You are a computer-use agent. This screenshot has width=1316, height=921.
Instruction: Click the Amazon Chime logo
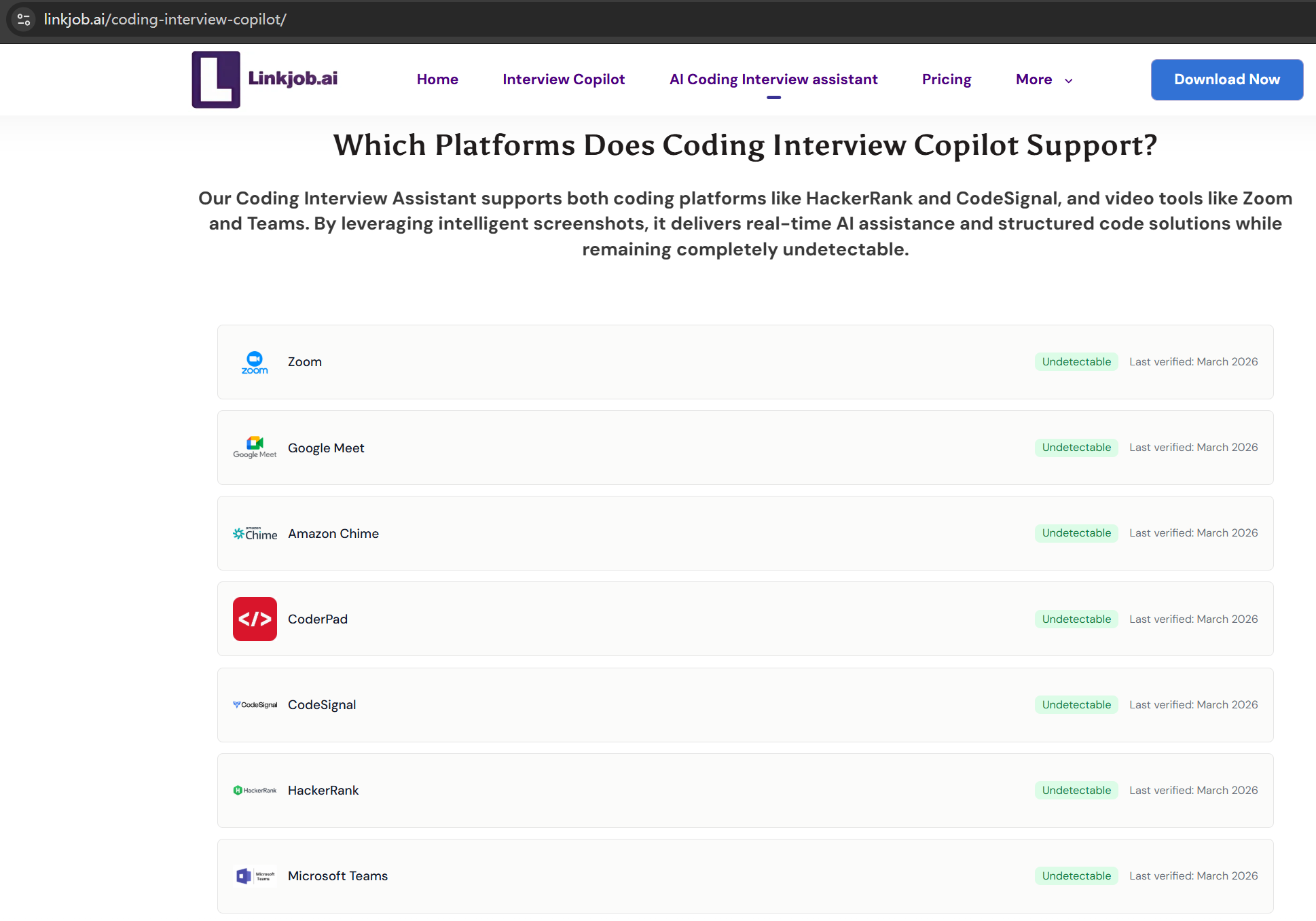(255, 534)
